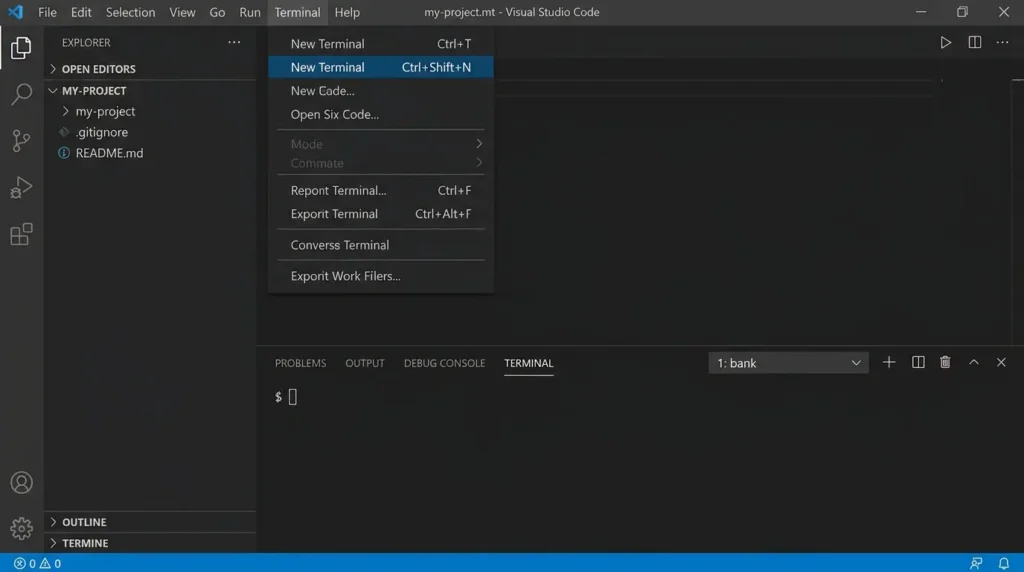1024x572 pixels.
Task: Open the File menu
Action: click(47, 12)
